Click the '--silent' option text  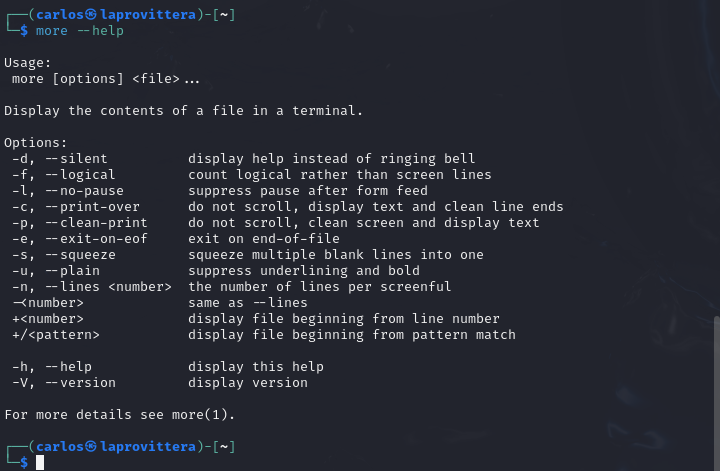coord(76,159)
